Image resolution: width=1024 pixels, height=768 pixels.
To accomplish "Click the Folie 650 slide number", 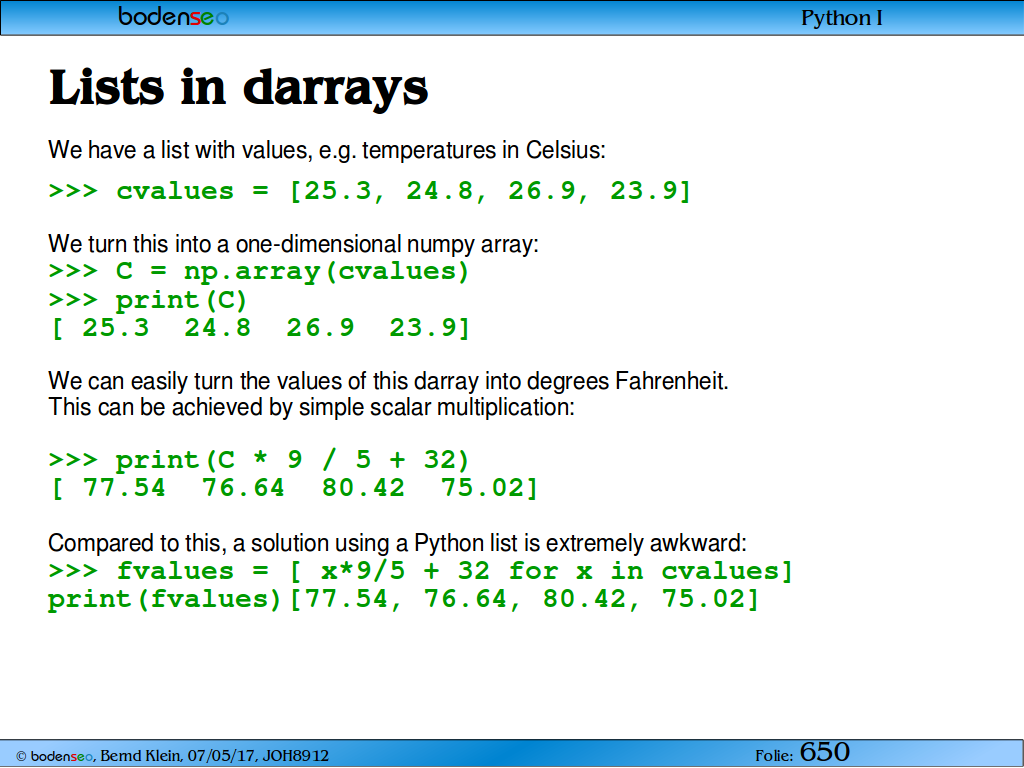I will click(x=803, y=753).
